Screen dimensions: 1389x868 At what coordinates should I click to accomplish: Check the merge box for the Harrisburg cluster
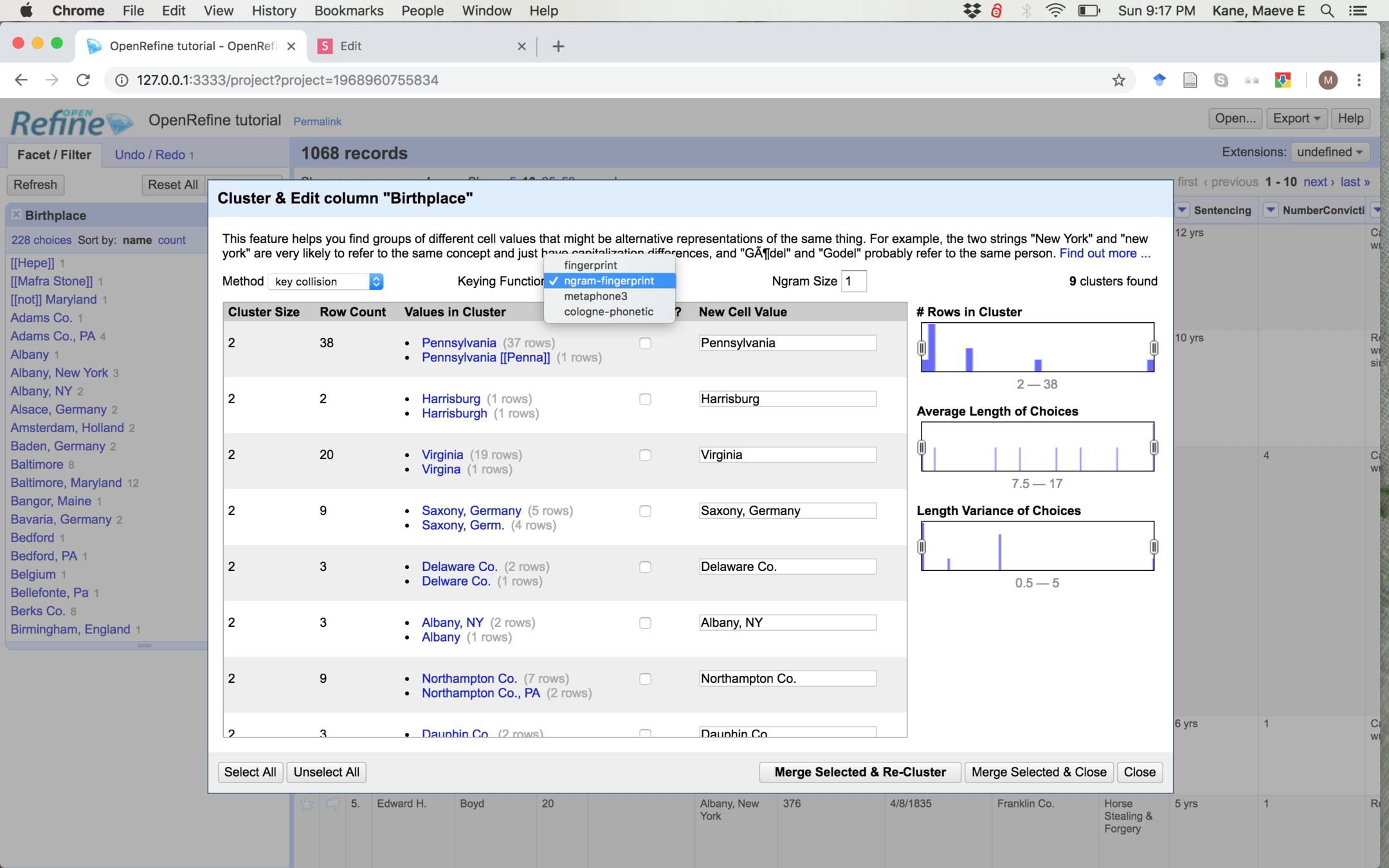click(x=645, y=399)
